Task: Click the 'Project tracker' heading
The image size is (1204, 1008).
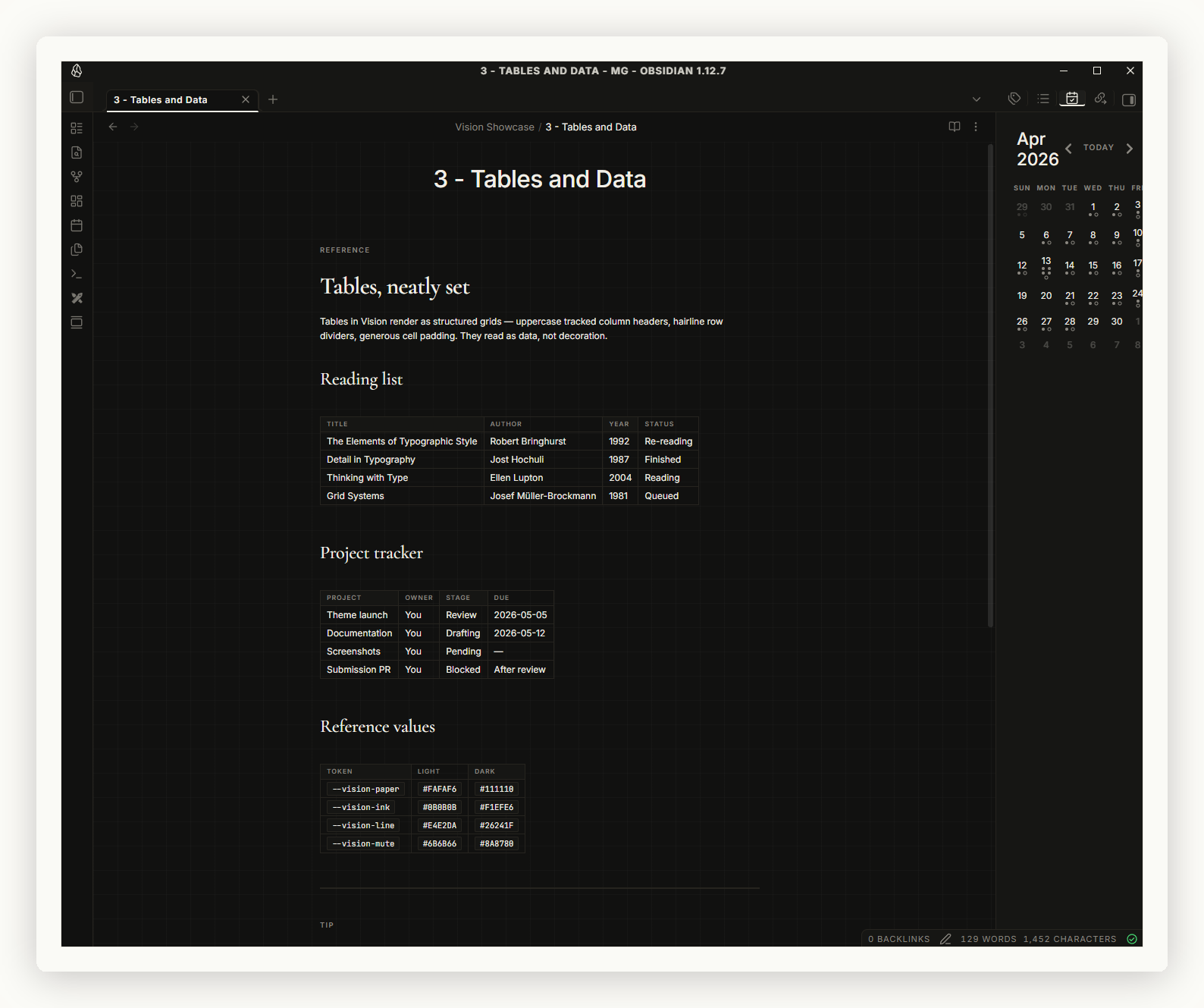Action: (x=372, y=553)
